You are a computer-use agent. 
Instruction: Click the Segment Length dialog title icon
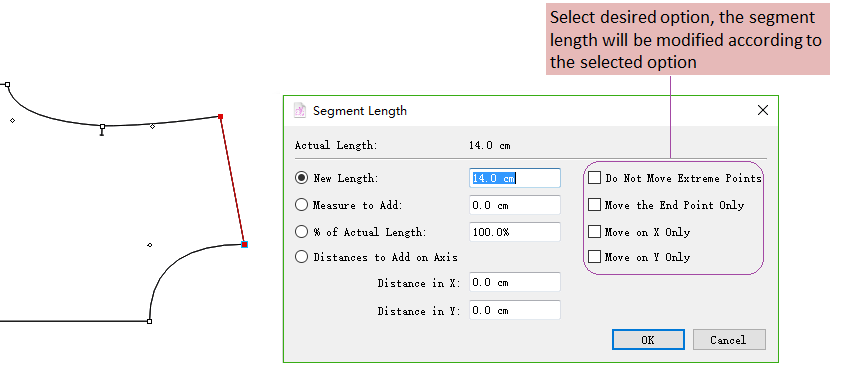[300, 110]
